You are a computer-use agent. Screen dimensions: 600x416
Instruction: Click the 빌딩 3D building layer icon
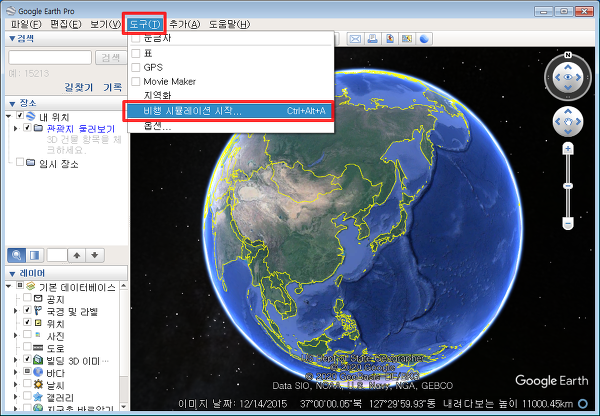click(38, 360)
